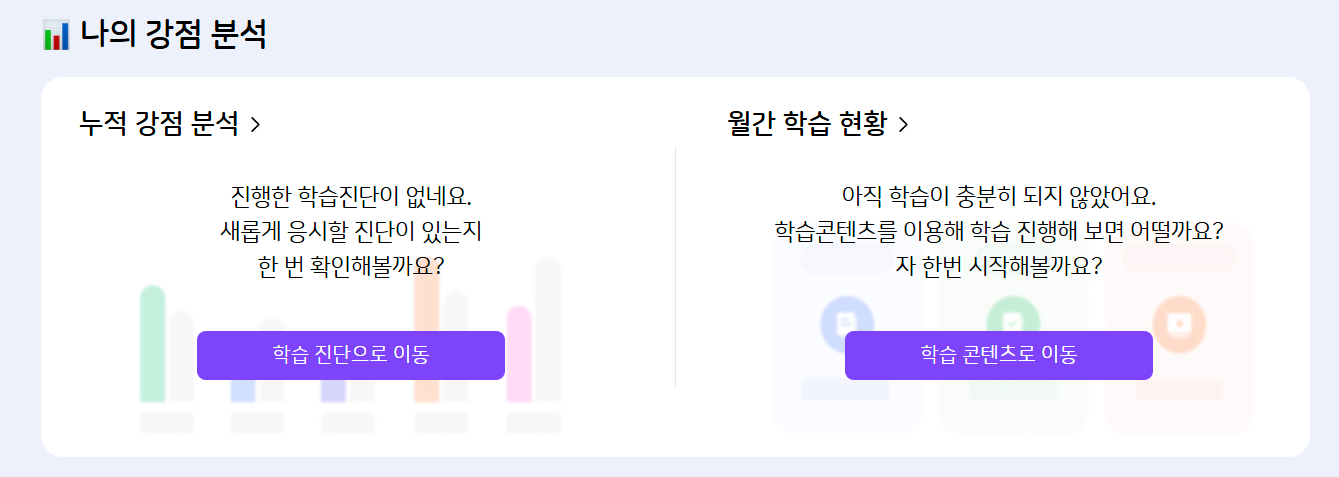
Task: Click the line 새롭게 응시할 진단이 있는지
Action: 350,231
